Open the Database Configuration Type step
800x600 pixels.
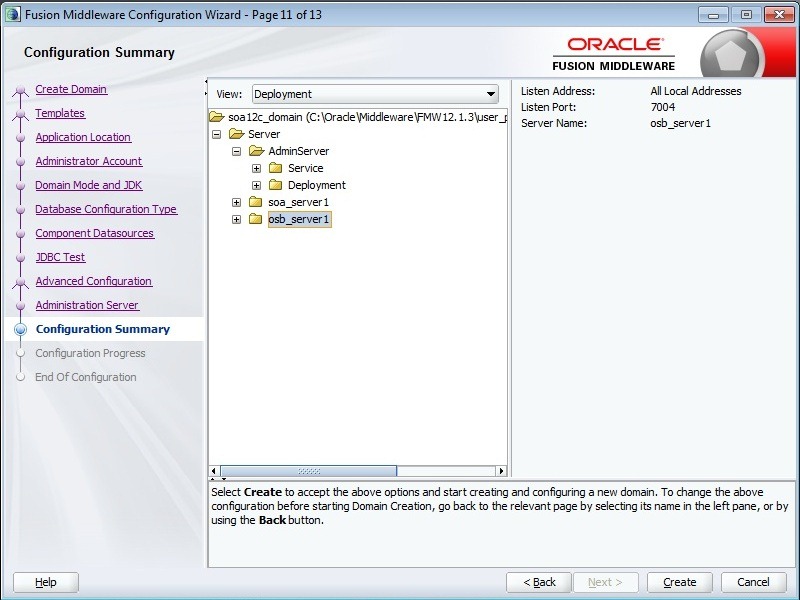pos(106,209)
